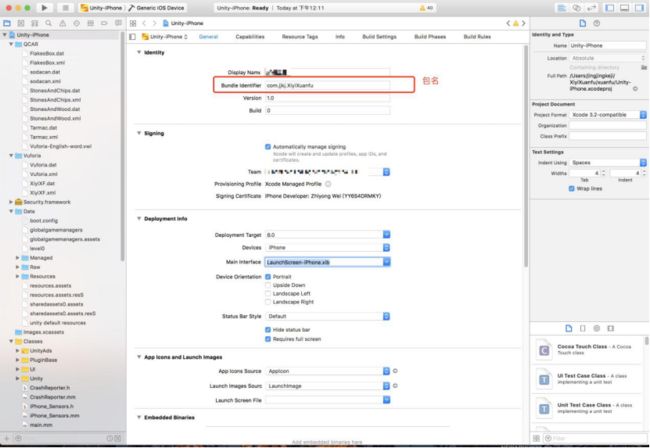
Task: Go back in the editor jump bar
Action: pyautogui.click(x=144, y=23)
